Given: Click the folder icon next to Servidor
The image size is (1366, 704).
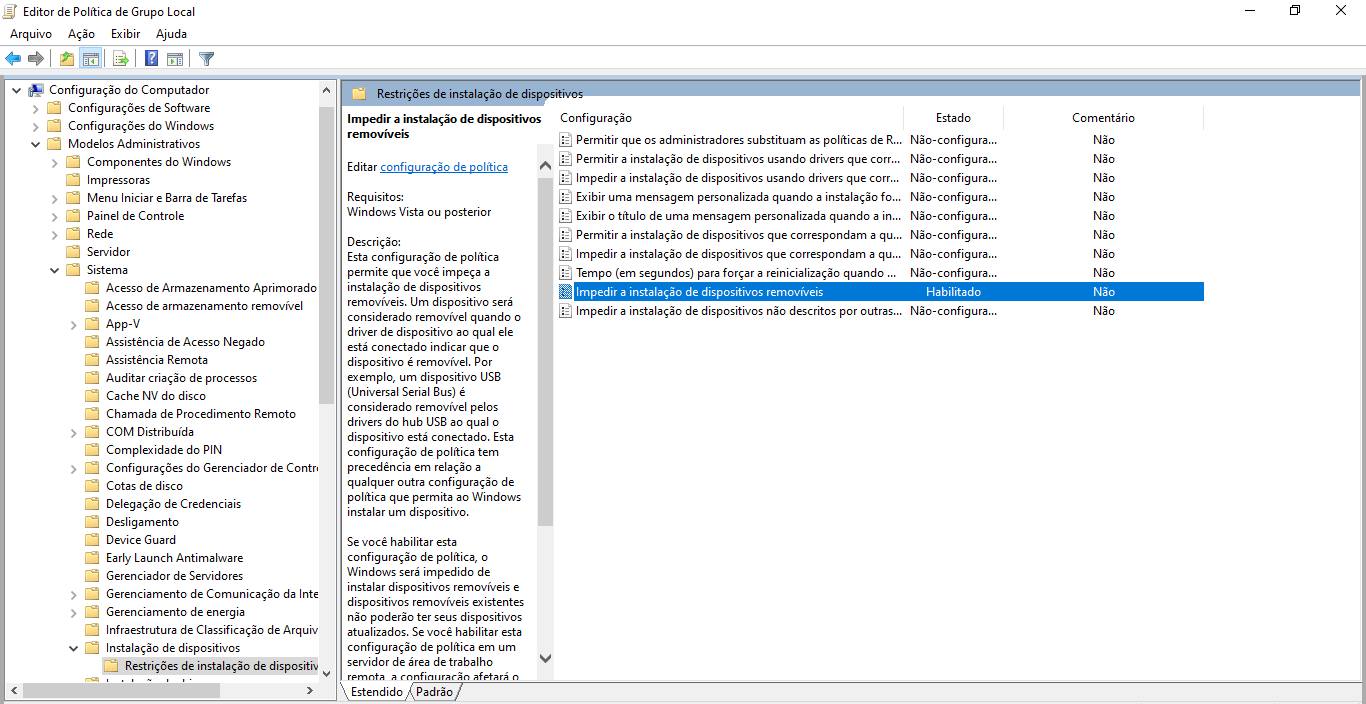Looking at the screenshot, I should point(73,252).
